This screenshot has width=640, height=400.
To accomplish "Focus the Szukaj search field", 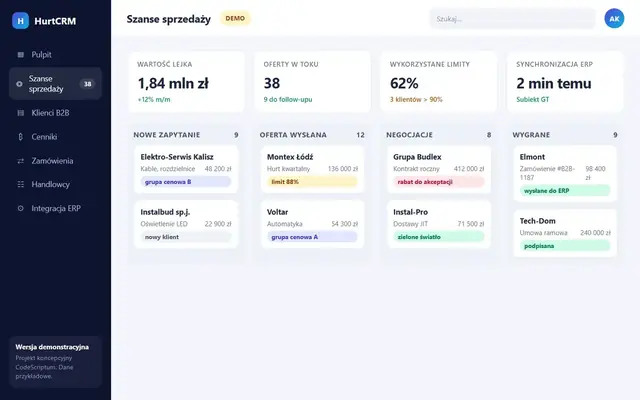I will (512, 19).
